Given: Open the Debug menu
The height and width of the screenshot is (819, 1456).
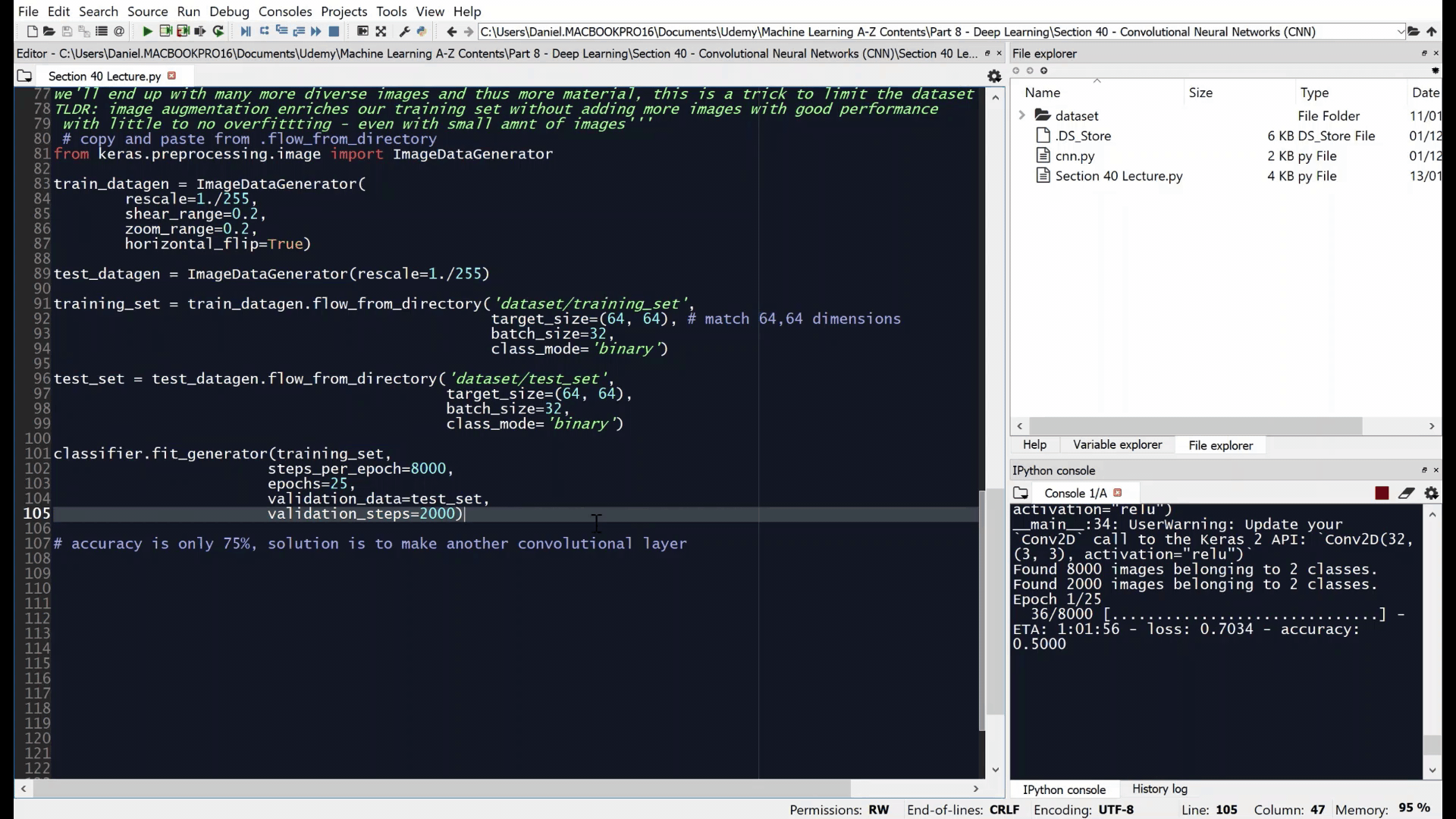Looking at the screenshot, I should (229, 11).
